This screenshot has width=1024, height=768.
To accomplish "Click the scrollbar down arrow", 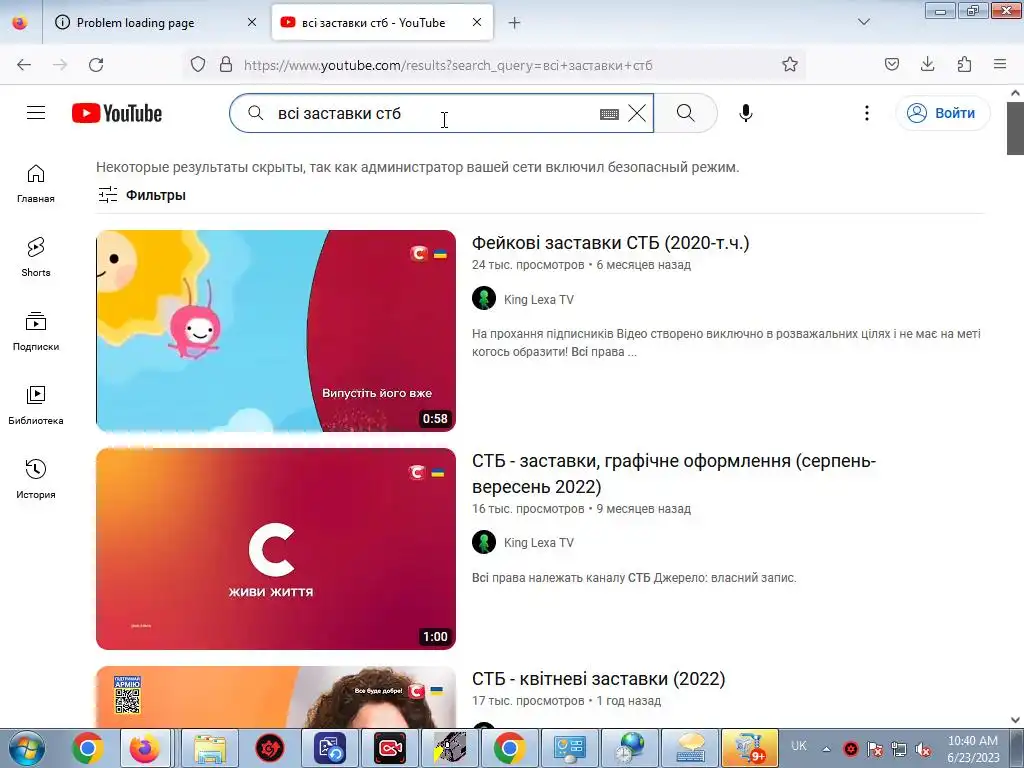I will [x=1015, y=720].
